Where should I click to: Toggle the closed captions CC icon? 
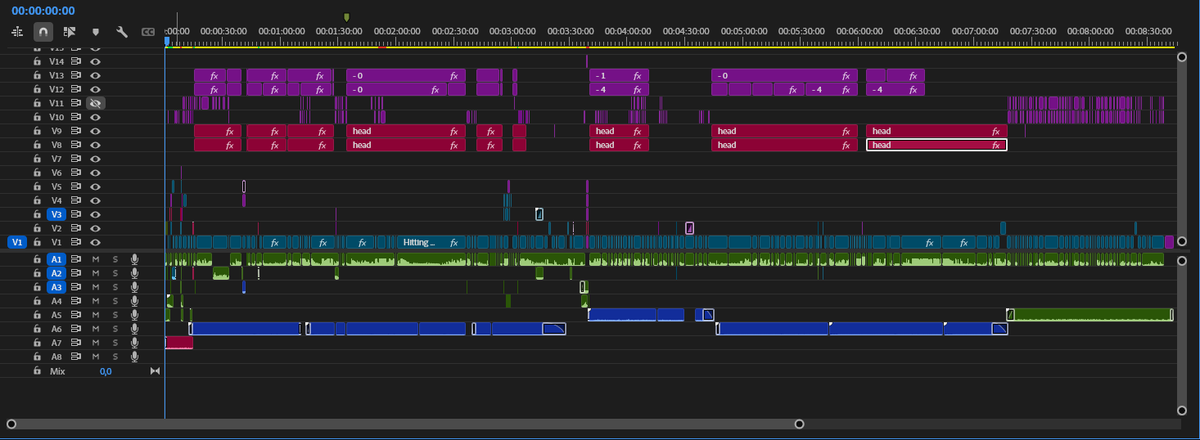pos(148,32)
